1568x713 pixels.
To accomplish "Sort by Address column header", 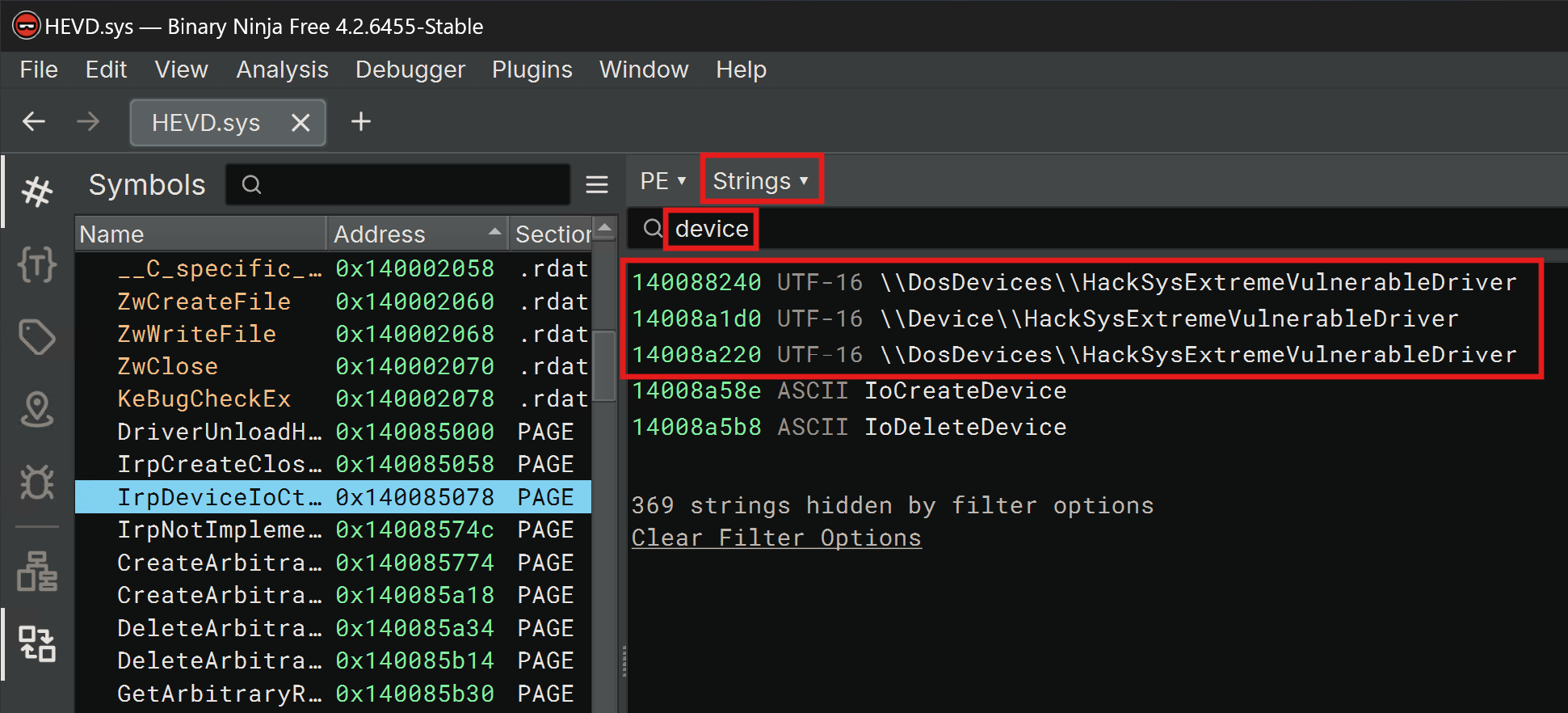I will coord(418,234).
